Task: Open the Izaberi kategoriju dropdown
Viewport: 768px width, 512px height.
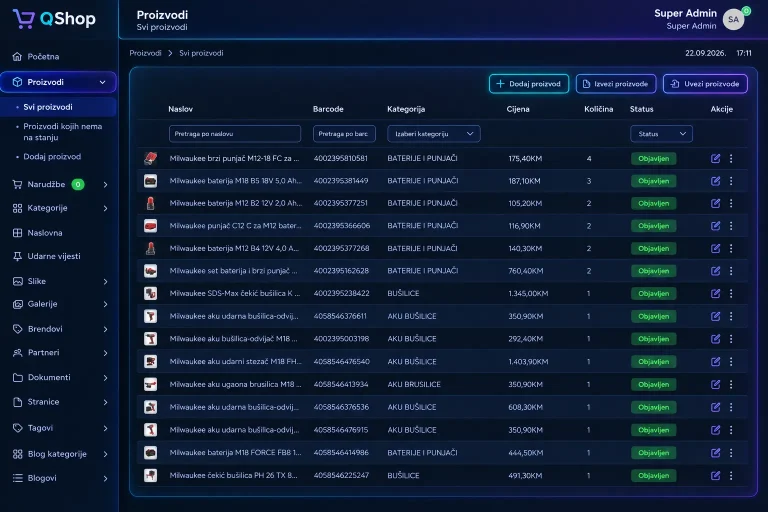Action: coord(433,134)
